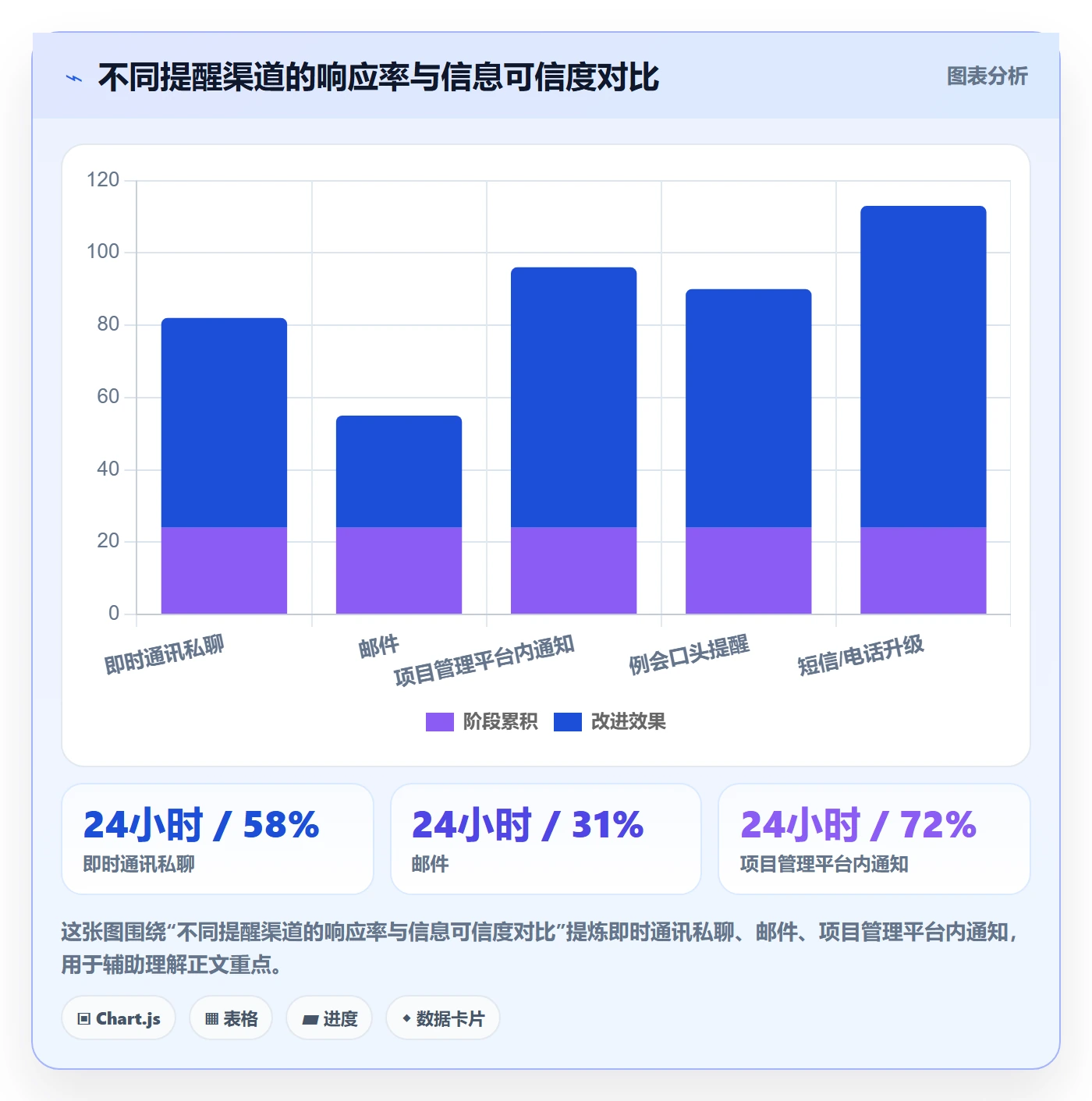Viewport: 1092px width, 1101px height.
Task: Click the Chart.js tag chip
Action: (119, 1018)
